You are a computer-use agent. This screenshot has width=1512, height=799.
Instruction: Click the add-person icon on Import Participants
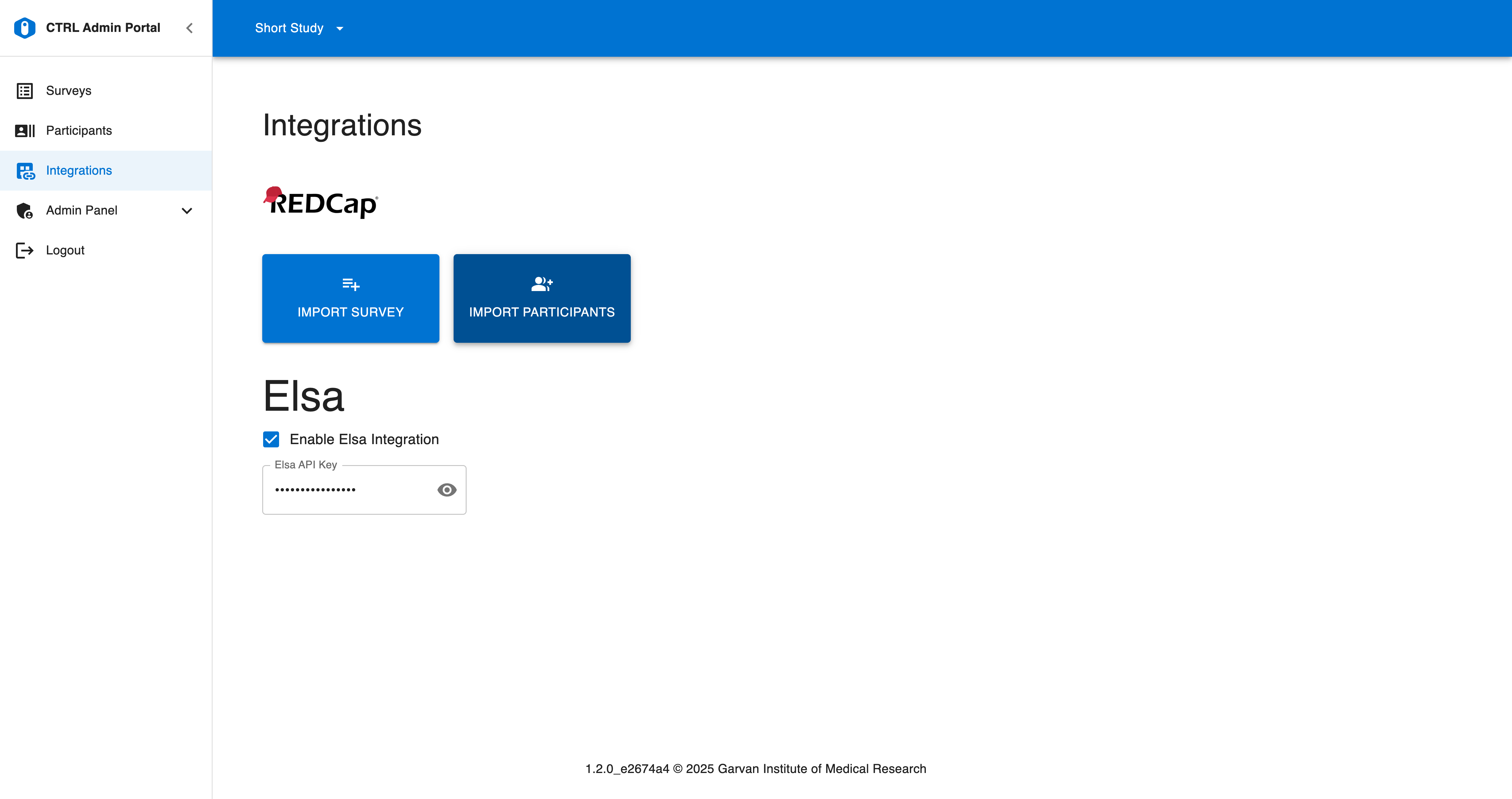541,284
